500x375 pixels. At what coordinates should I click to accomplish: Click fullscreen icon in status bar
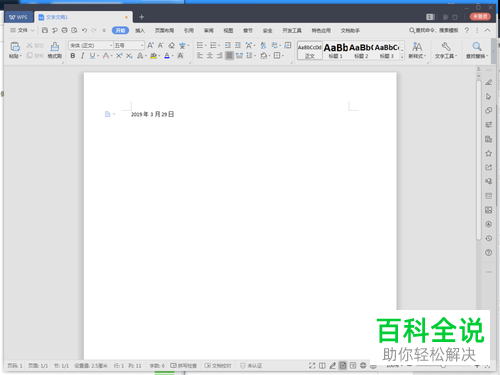(312, 365)
